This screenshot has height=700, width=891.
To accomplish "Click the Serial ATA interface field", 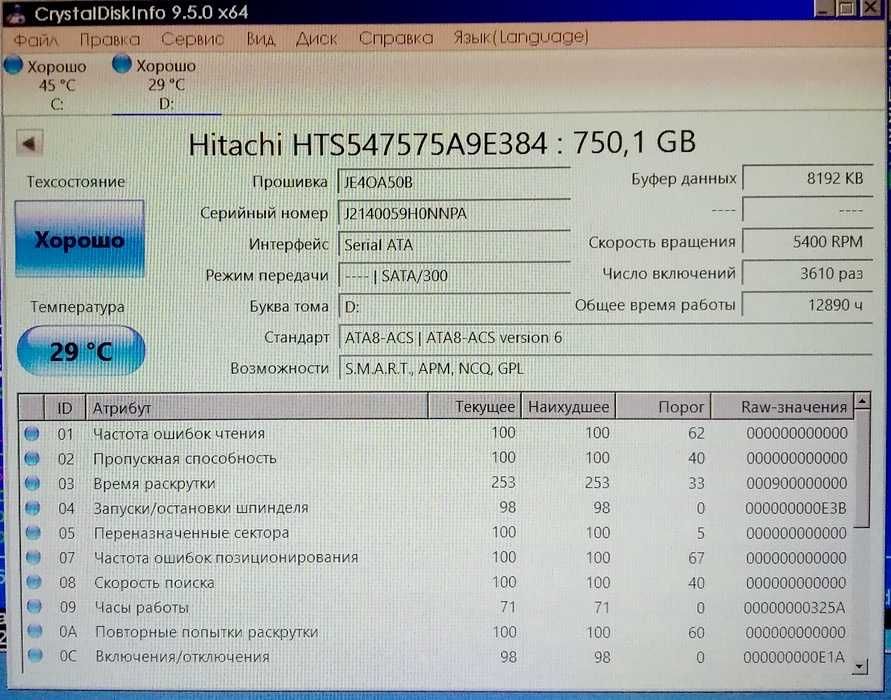I will click(454, 245).
